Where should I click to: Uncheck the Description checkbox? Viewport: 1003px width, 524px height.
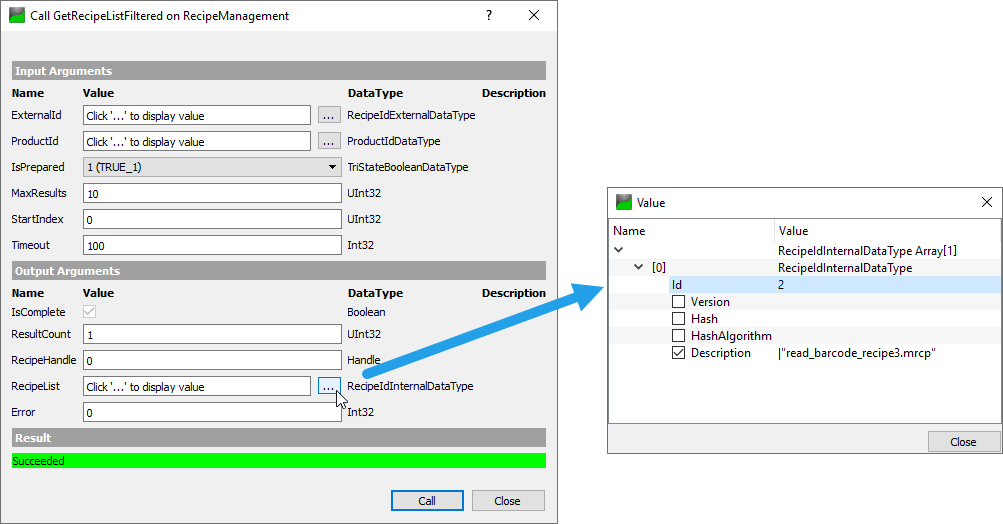click(x=679, y=353)
